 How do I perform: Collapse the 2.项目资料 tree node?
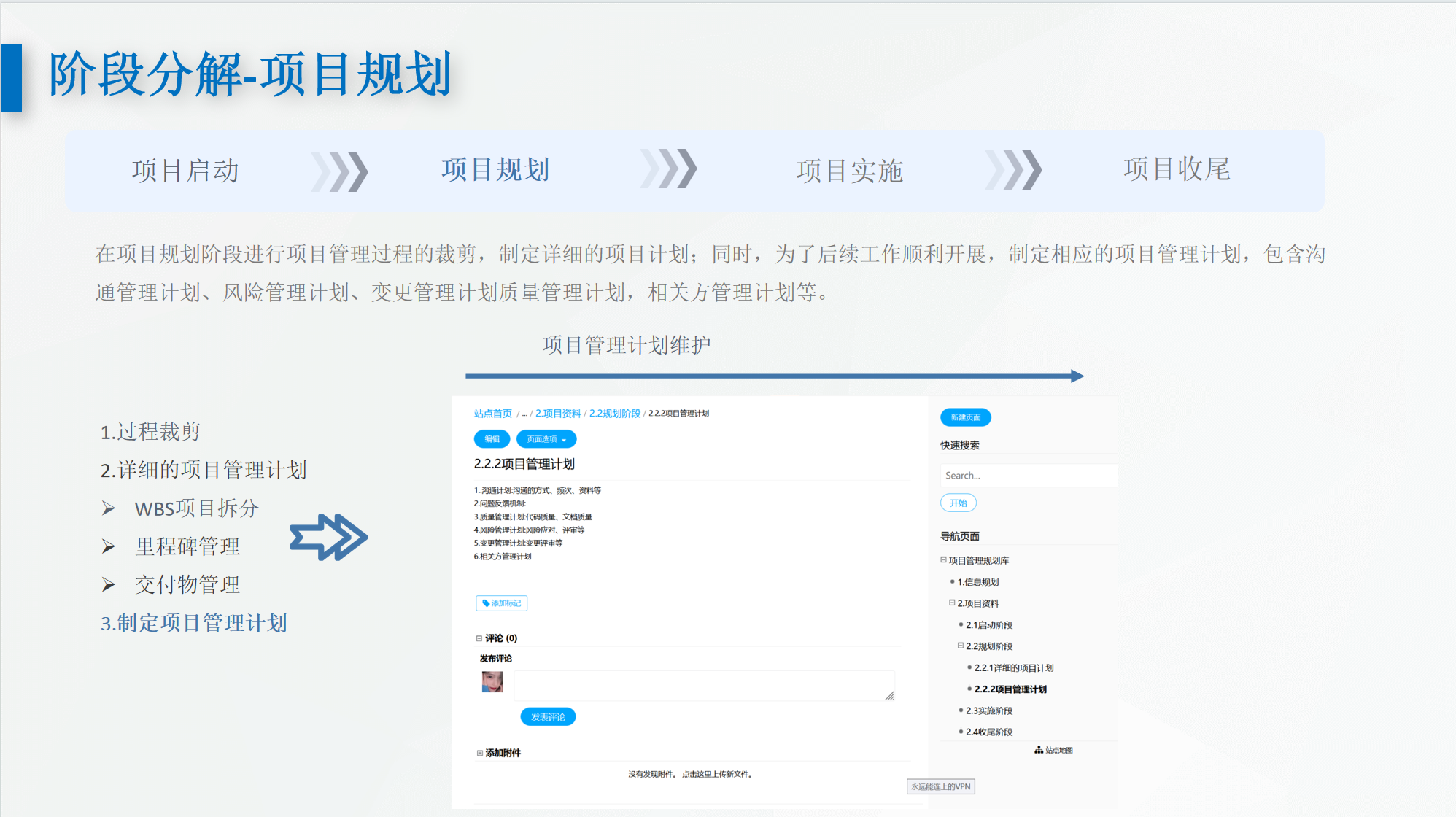pyautogui.click(x=952, y=603)
